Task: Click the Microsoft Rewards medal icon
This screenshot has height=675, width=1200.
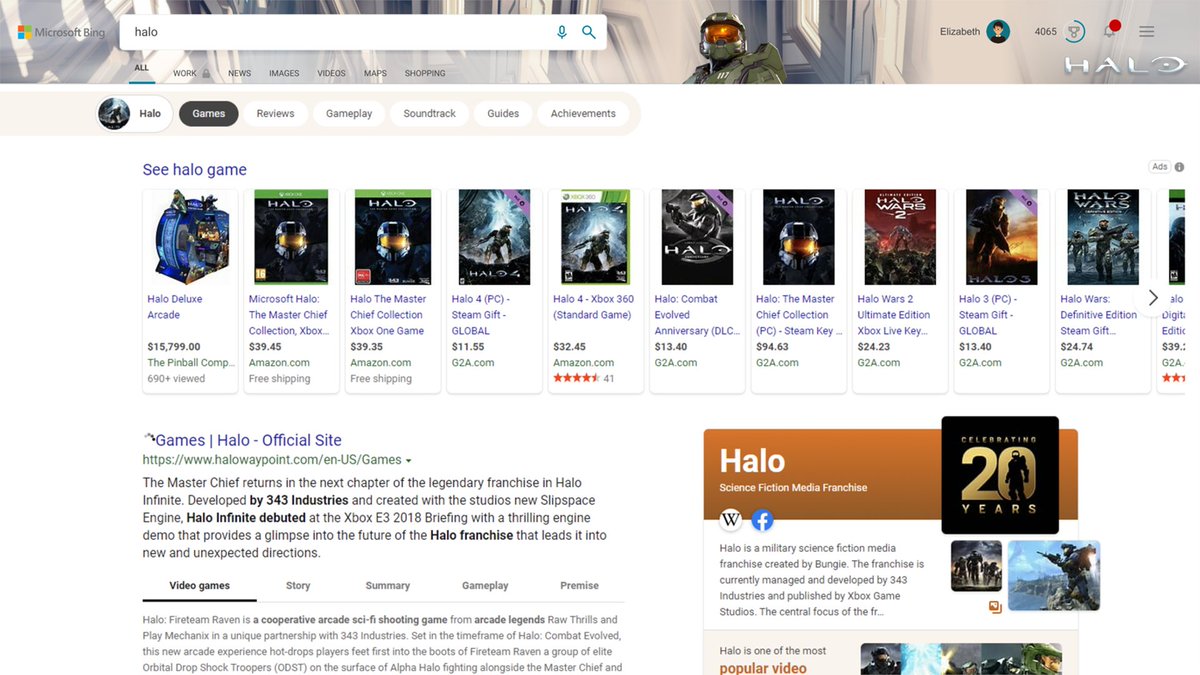Action: [1075, 32]
